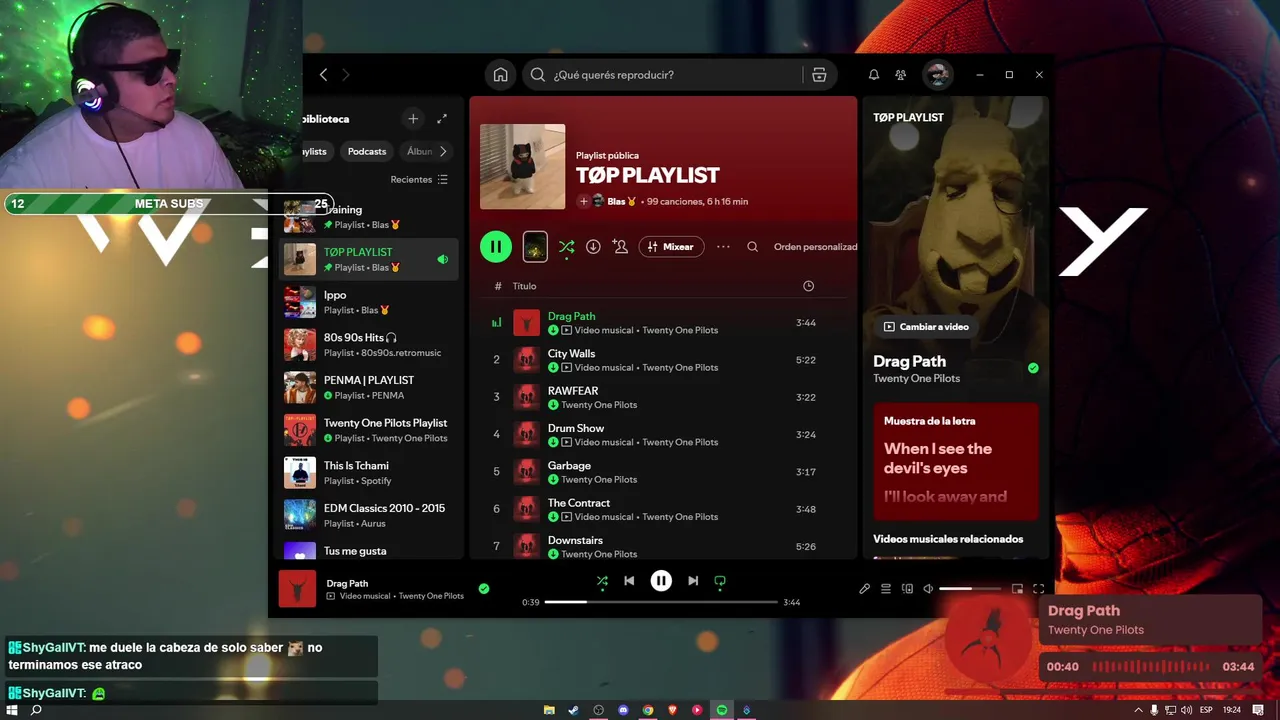The image size is (1280, 720).
Task: Open lyrics with the microphone icon
Action: pos(865,589)
